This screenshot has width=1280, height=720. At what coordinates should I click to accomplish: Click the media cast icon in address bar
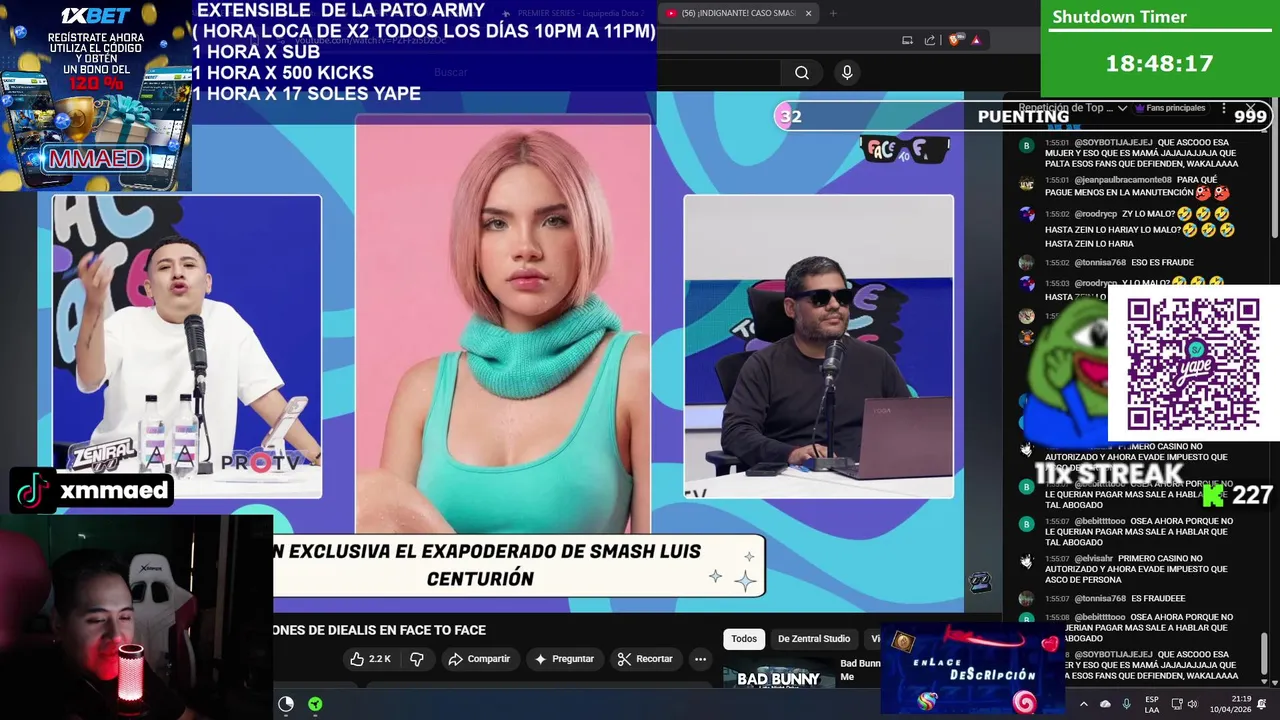[x=907, y=40]
